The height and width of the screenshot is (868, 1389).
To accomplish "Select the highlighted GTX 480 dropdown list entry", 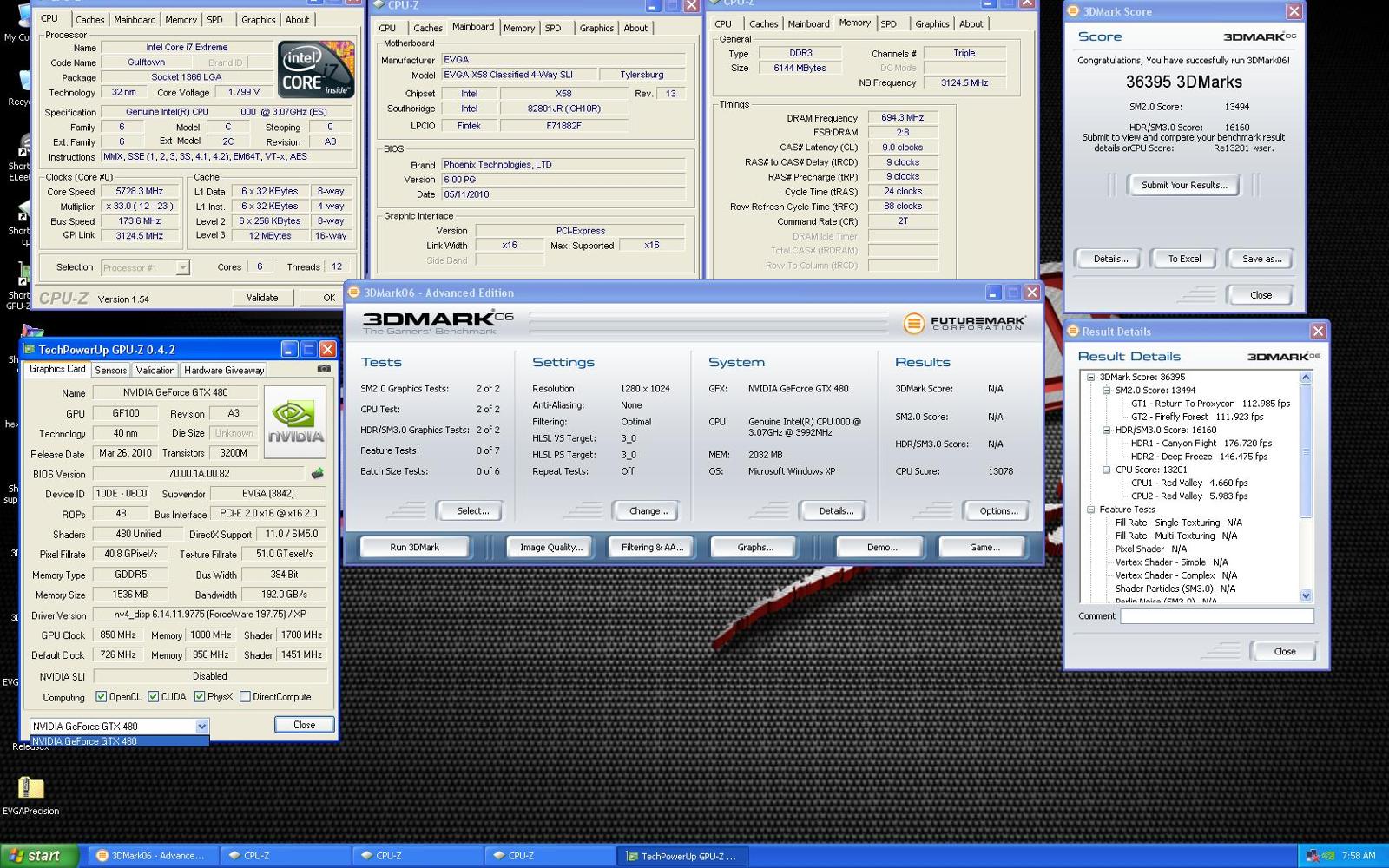I will [120, 741].
